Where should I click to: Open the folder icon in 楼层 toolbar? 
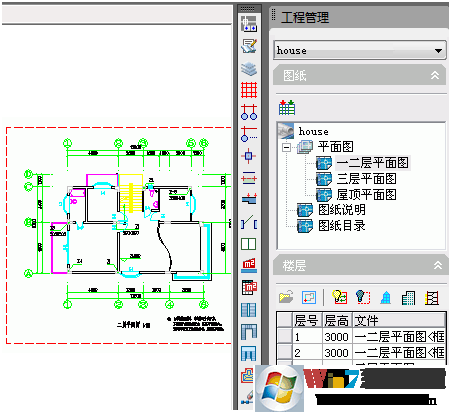286,297
